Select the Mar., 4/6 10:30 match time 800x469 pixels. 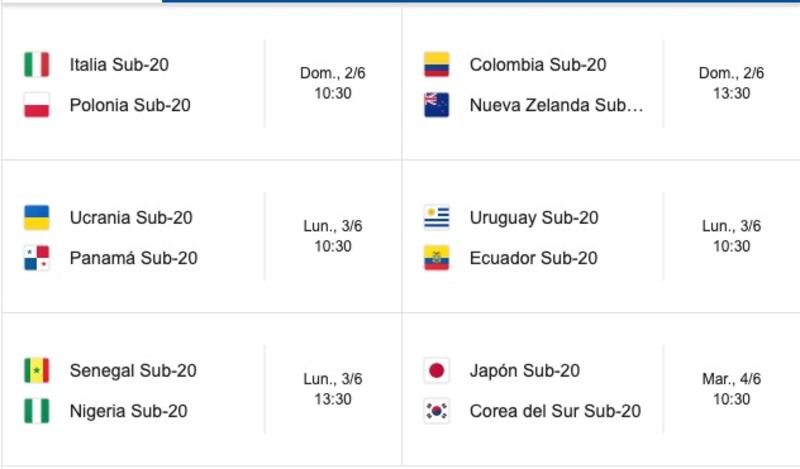click(732, 389)
